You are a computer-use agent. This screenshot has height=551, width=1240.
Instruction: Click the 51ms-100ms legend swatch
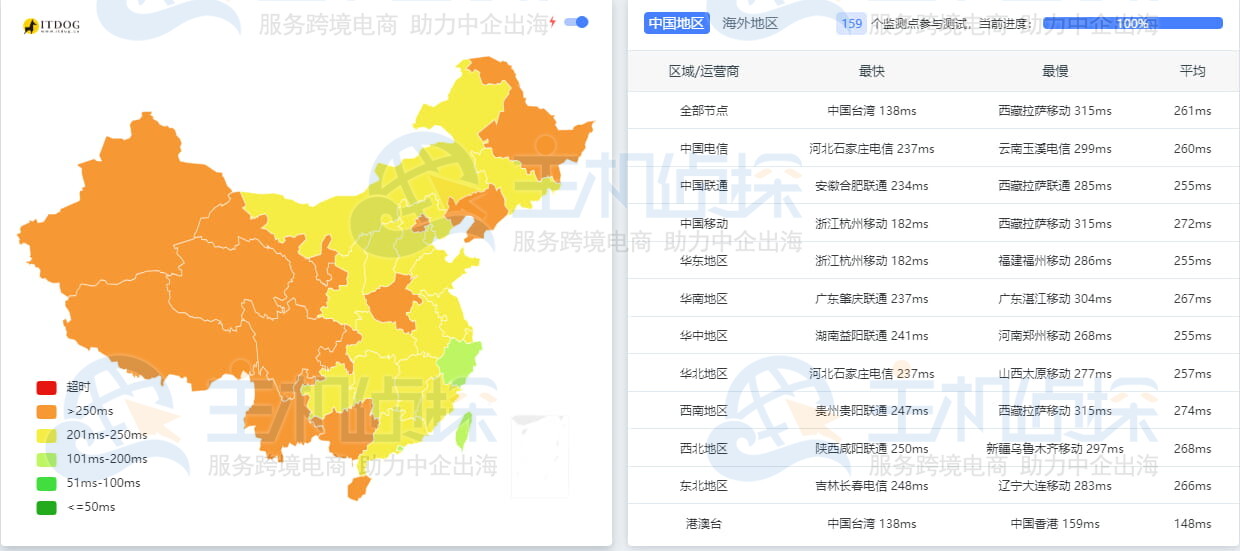(46, 483)
